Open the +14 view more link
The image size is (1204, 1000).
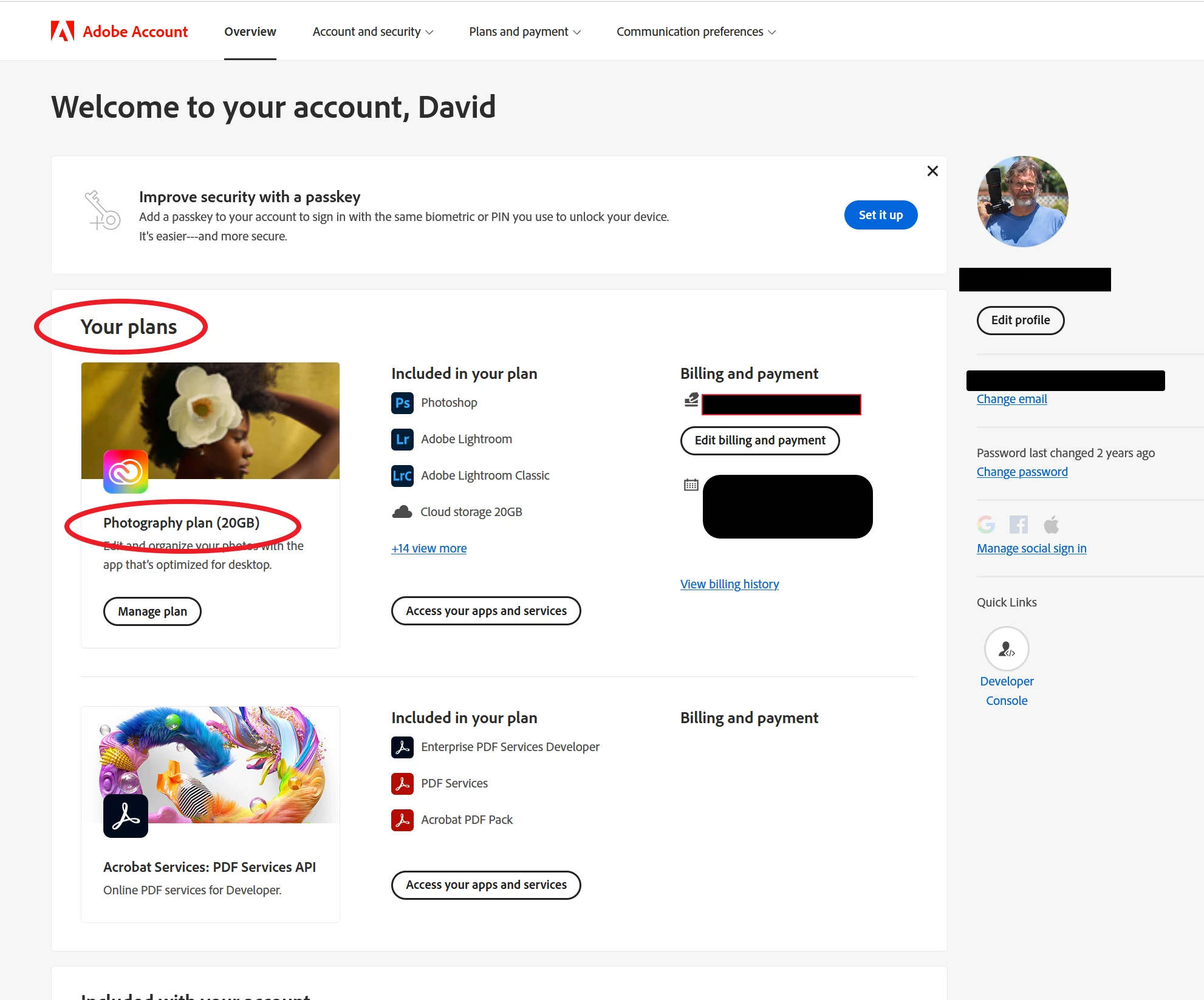(x=429, y=548)
